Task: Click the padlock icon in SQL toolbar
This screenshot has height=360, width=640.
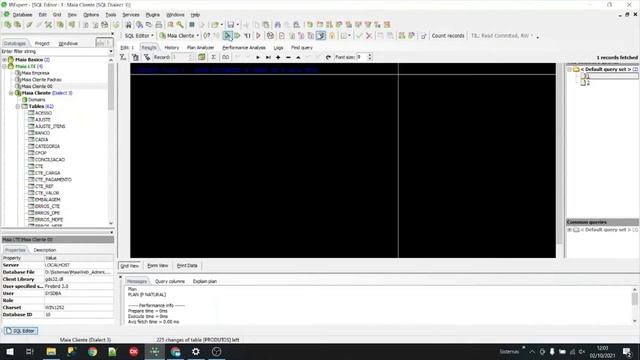Action: point(332,36)
